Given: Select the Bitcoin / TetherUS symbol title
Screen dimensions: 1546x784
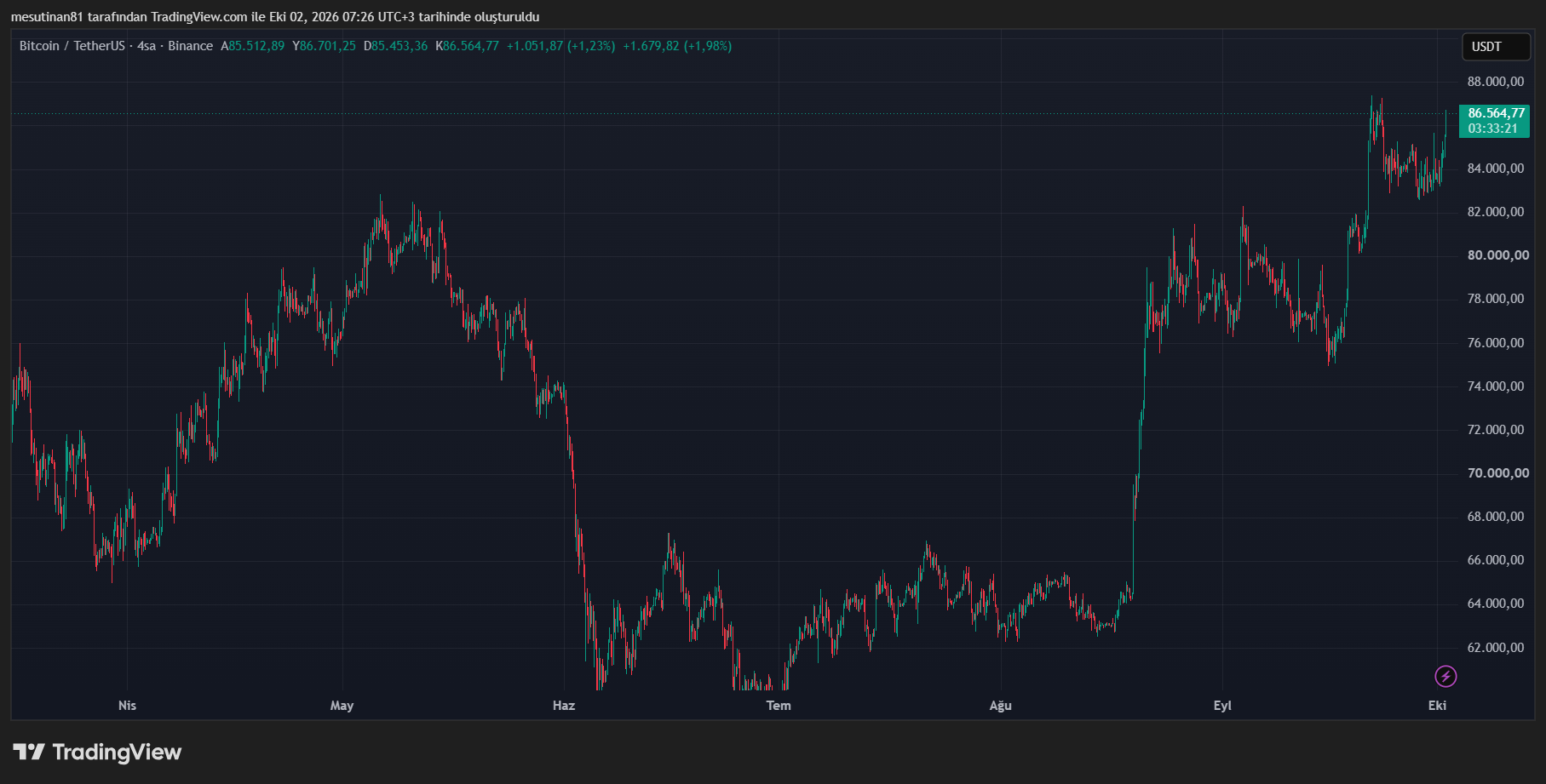Looking at the screenshot, I should 72,46.
